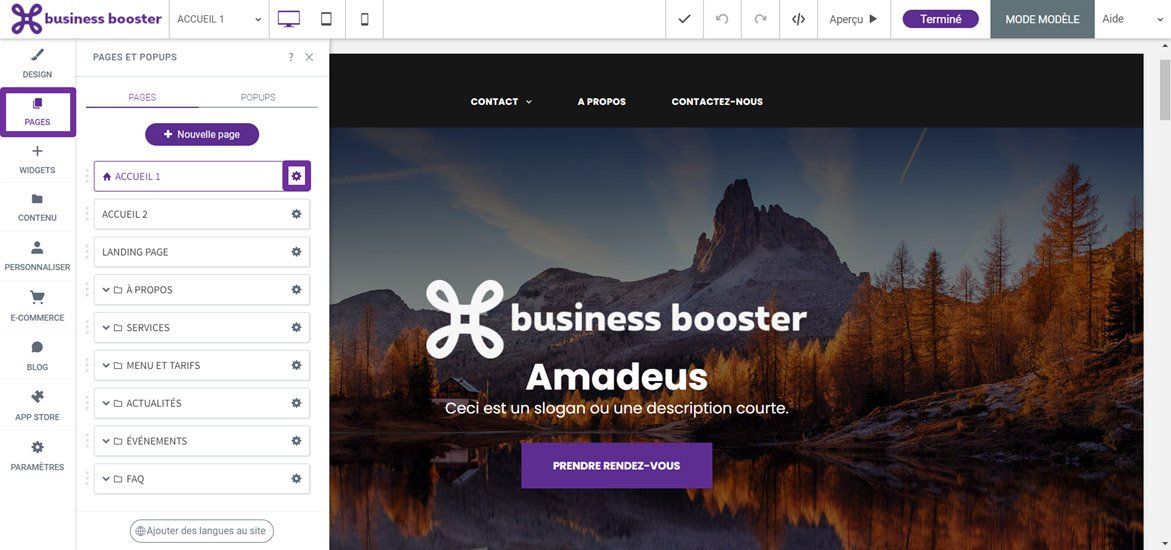Undo the last change
Screen dimensions: 1171x550
721,19
